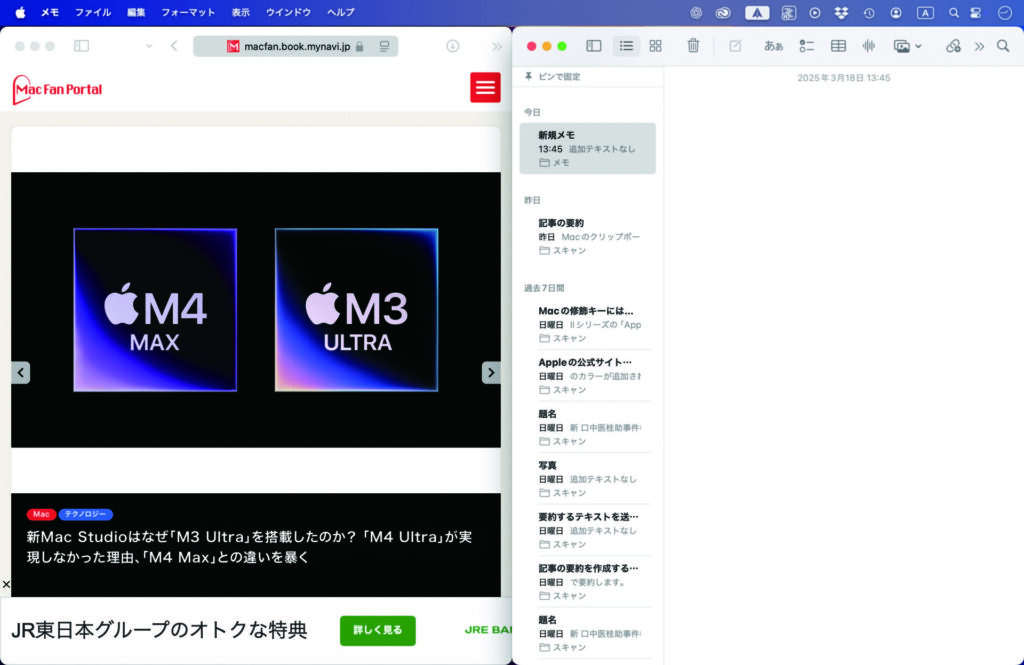Click the share note collaboration icon
The height and width of the screenshot is (665, 1024).
coord(952,46)
